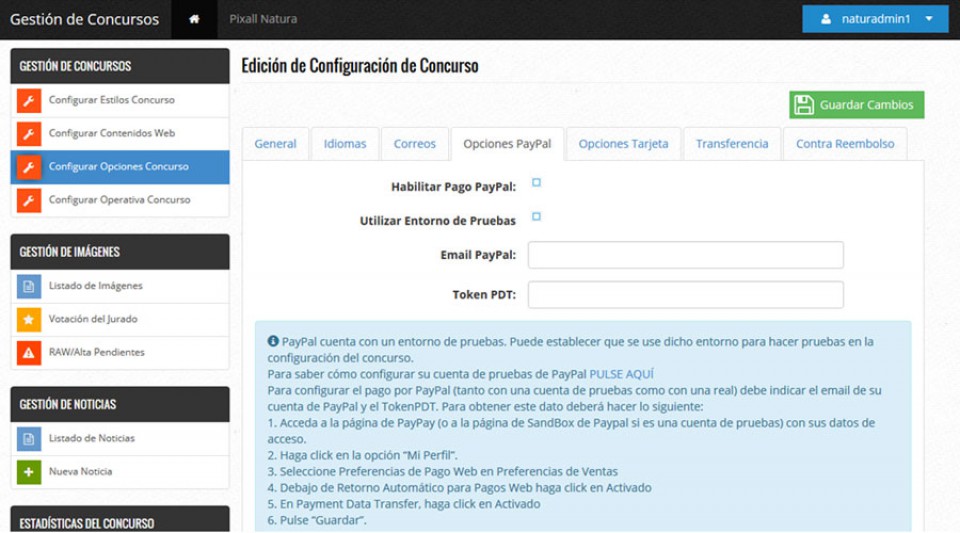Click wrench icon beside Configurar Contenidos Web

pyautogui.click(x=29, y=133)
